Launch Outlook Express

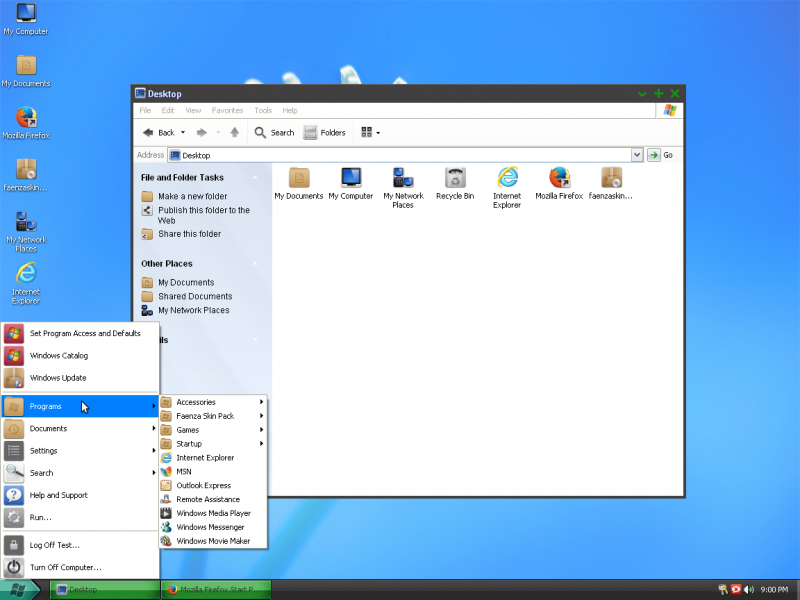[x=213, y=486]
